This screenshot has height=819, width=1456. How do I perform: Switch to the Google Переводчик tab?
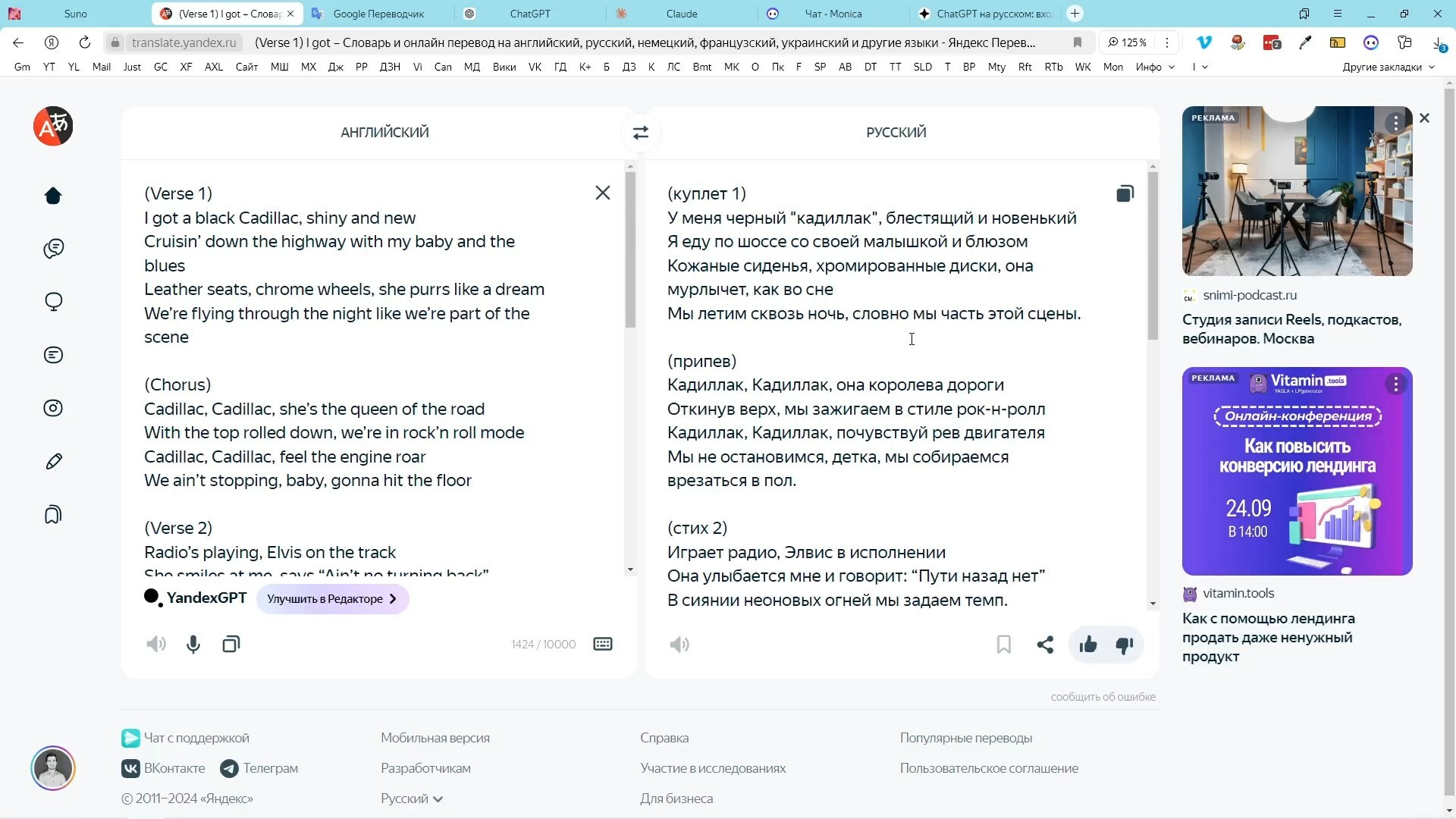click(378, 14)
